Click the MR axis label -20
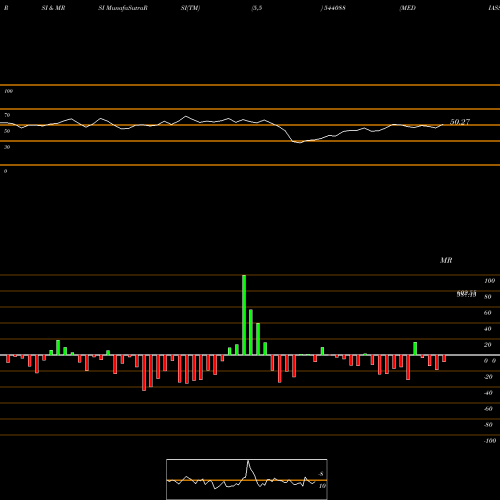Screen dimensions: 500x500 pyautogui.click(x=488, y=377)
